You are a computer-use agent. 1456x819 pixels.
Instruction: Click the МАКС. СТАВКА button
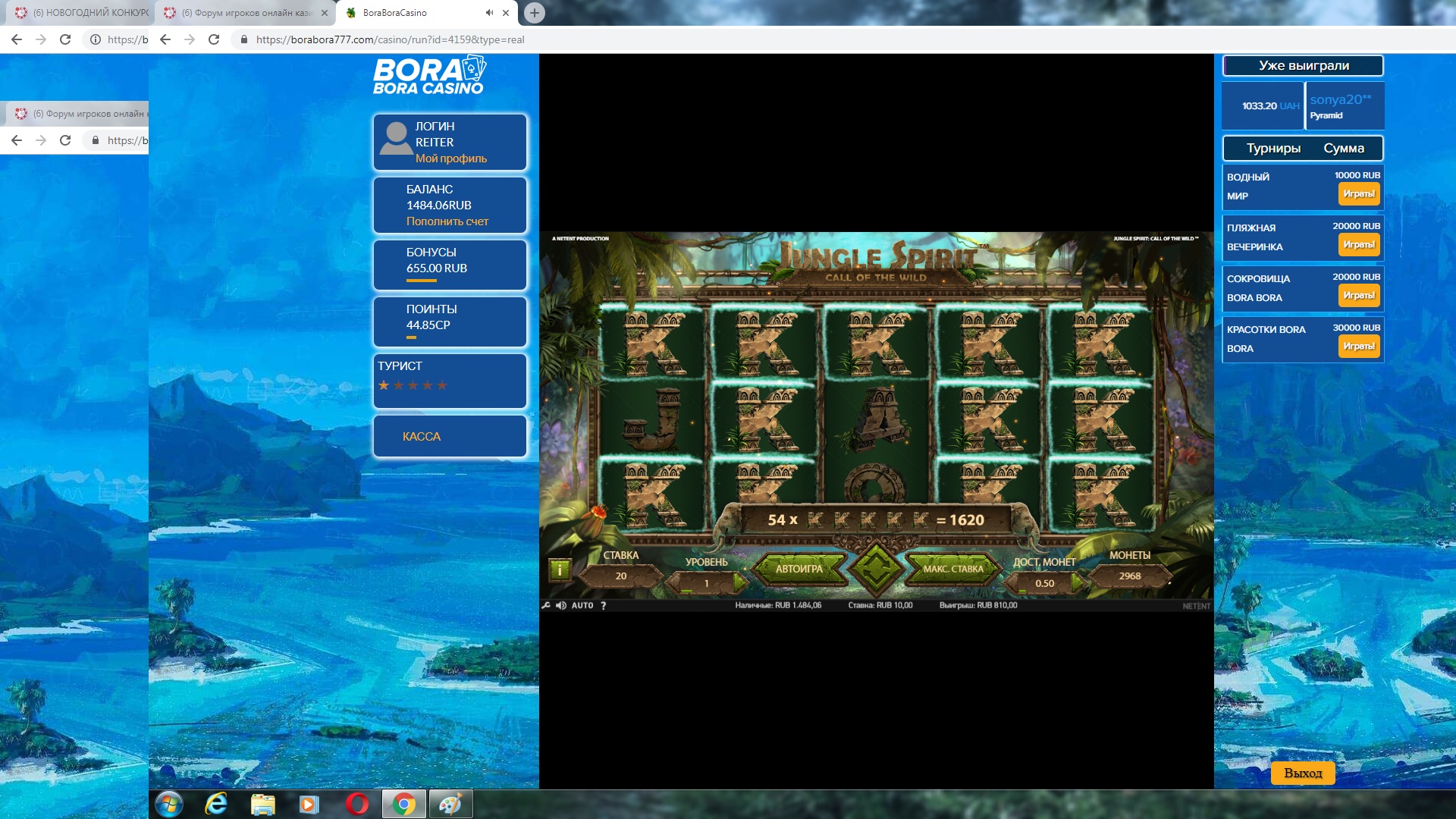pos(953,569)
